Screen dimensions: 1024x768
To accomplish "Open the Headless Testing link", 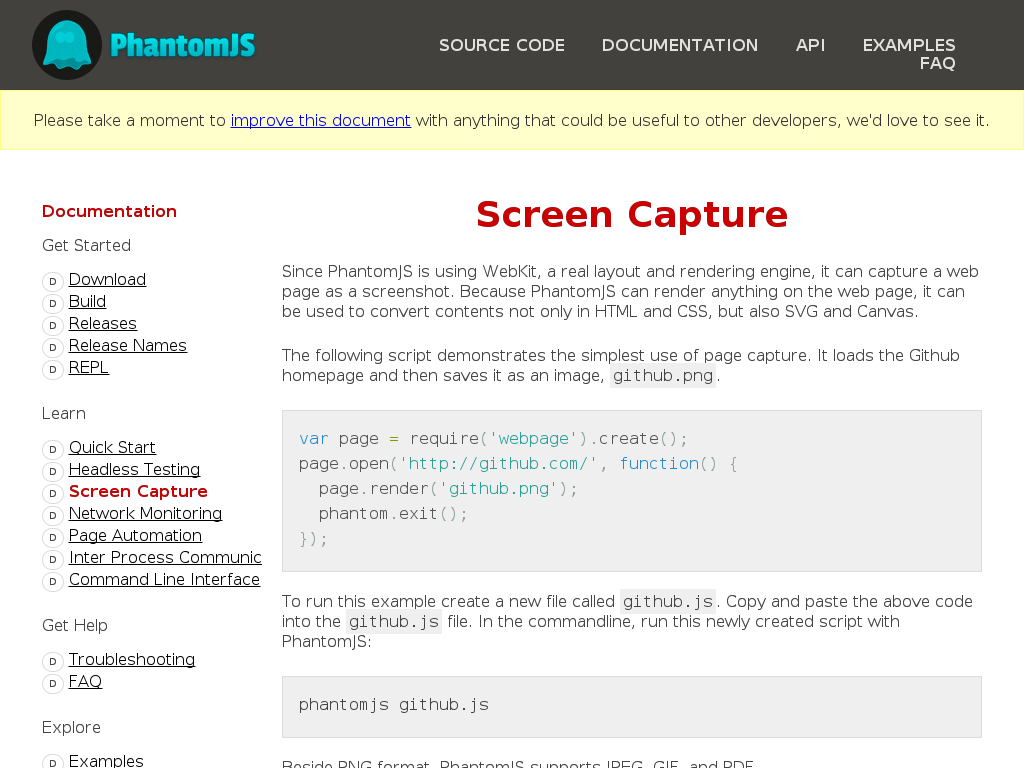I will 135,470.
